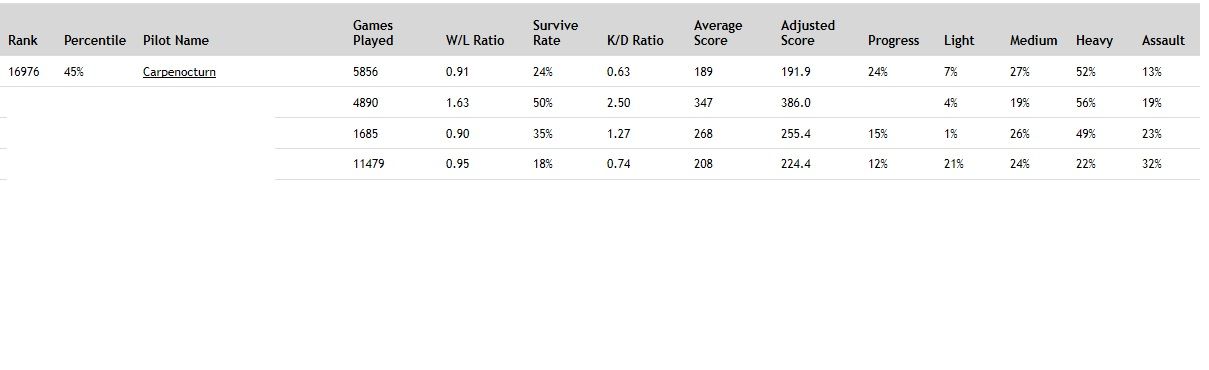
Task: Click the W/L Ratio column header
Action: pos(475,41)
